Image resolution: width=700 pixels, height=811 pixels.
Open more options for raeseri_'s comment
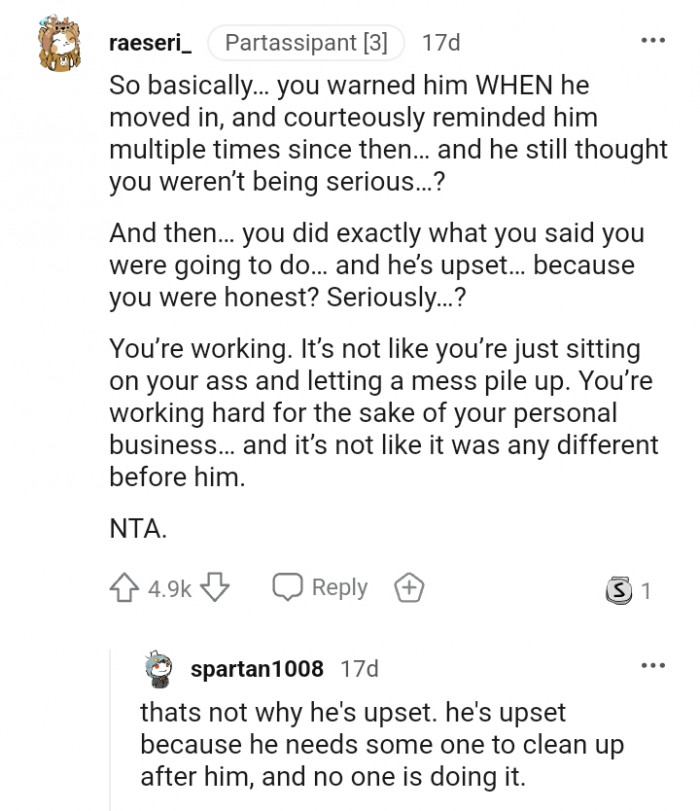coord(652,41)
